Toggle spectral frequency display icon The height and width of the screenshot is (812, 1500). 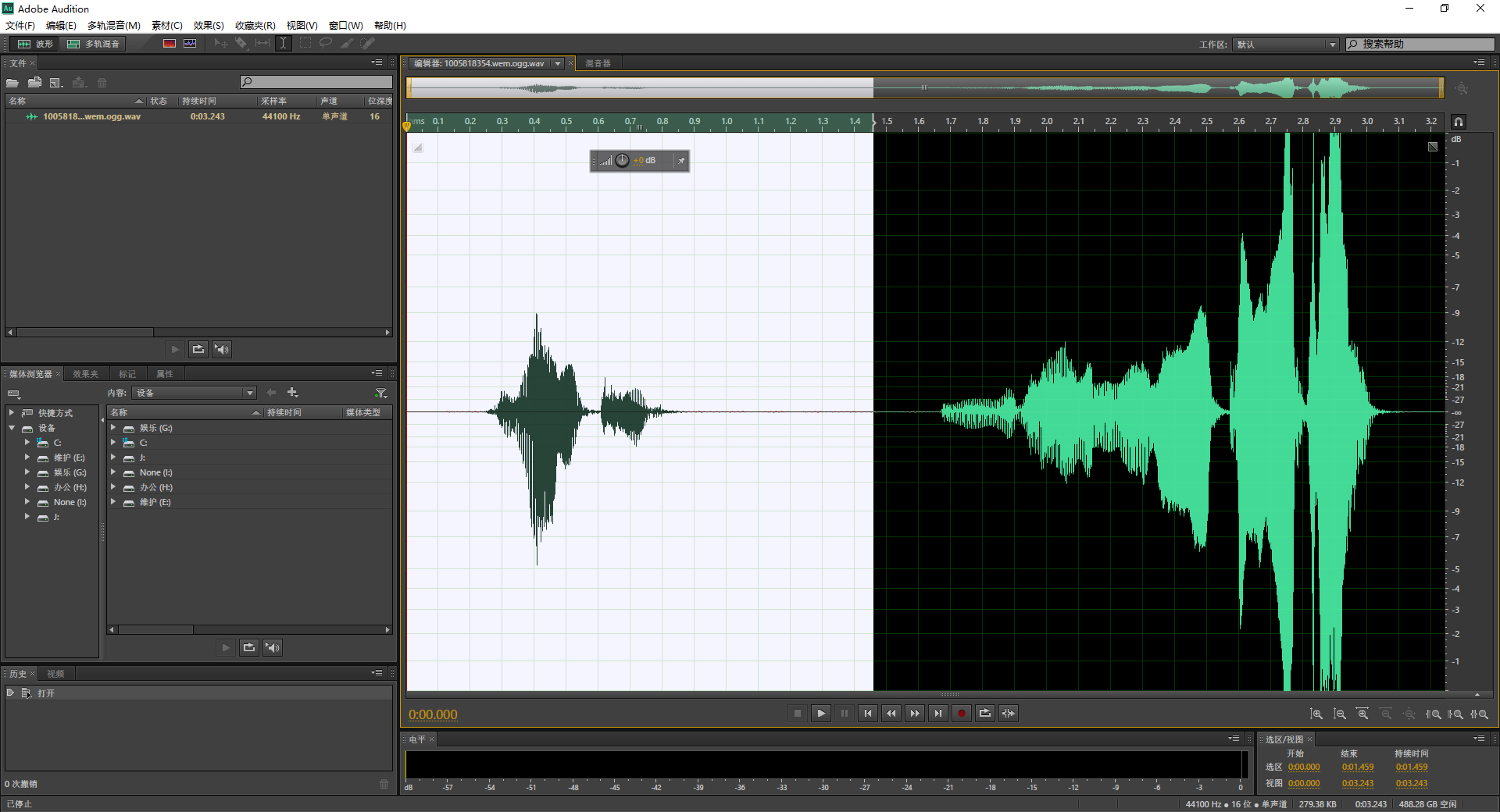pos(170,44)
